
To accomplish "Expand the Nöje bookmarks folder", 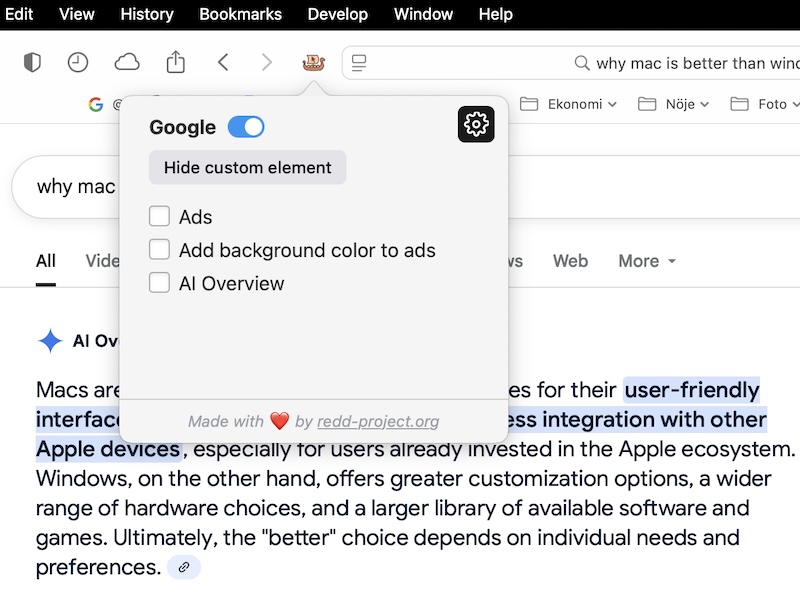I will (673, 105).
